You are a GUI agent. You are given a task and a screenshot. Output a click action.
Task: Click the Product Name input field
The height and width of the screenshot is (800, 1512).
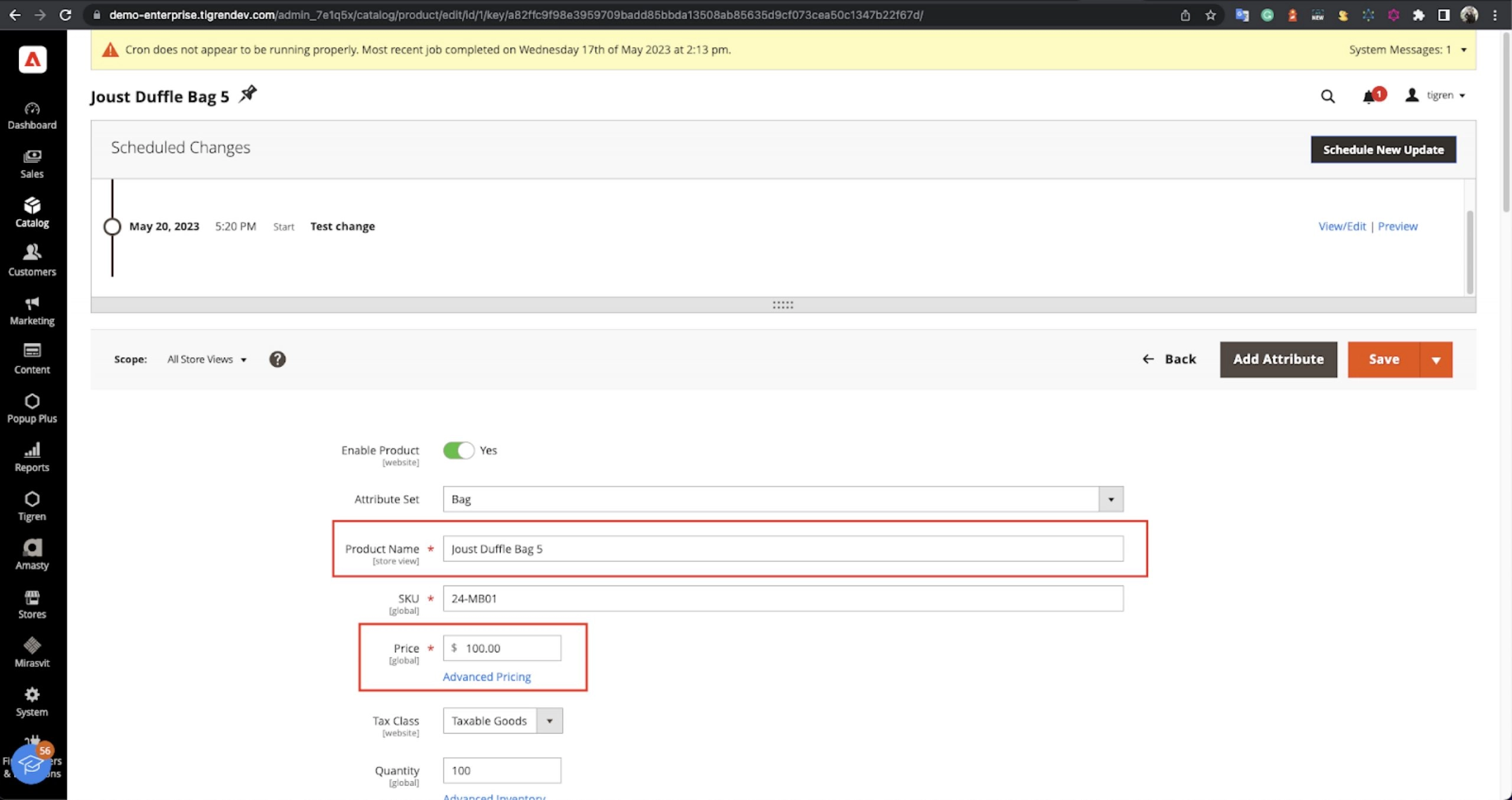[783, 548]
